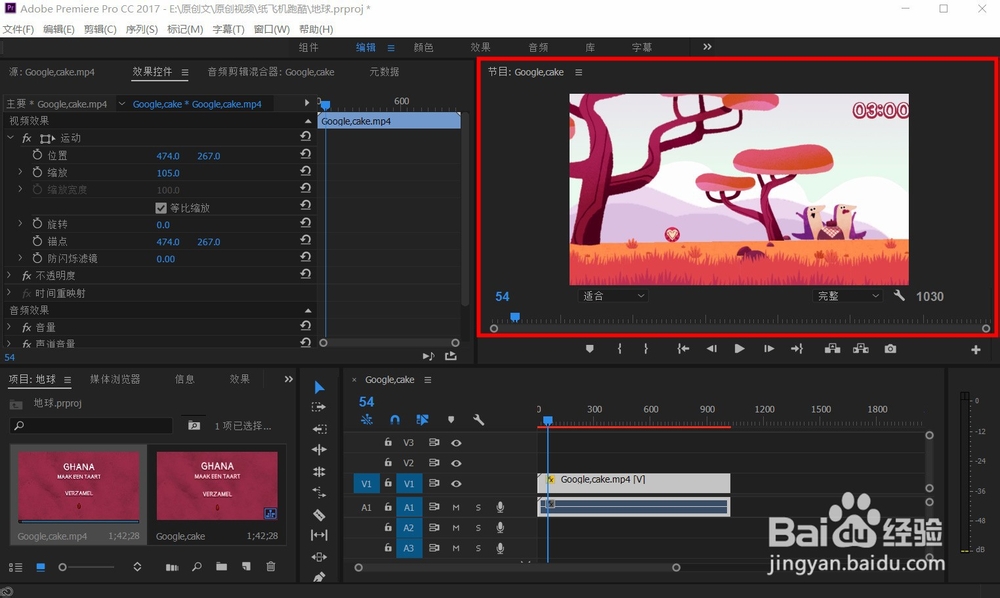Click the Extract button
This screenshot has width=1000, height=598.
point(860,349)
